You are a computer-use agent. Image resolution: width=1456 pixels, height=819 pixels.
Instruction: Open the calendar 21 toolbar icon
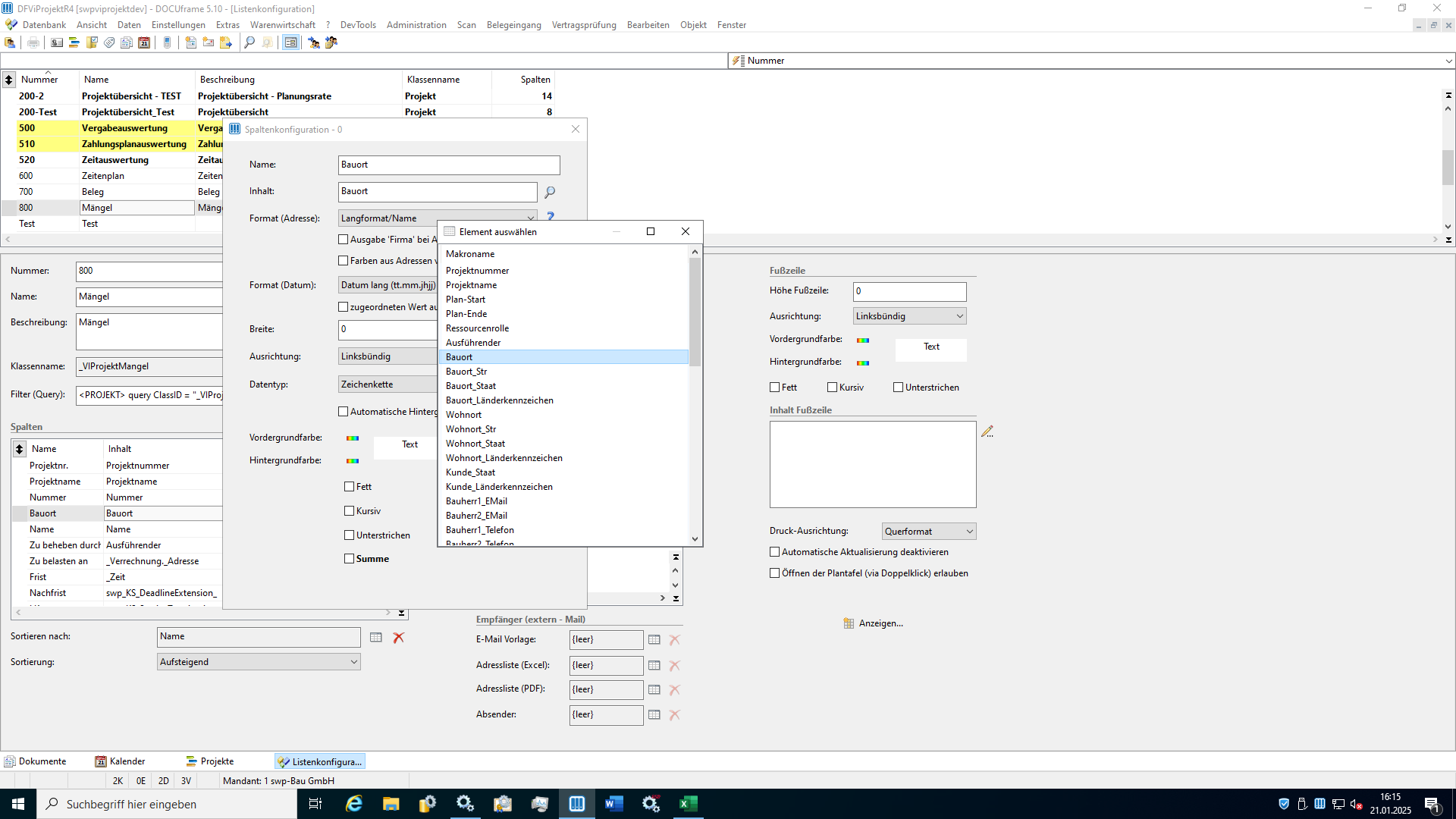(144, 43)
